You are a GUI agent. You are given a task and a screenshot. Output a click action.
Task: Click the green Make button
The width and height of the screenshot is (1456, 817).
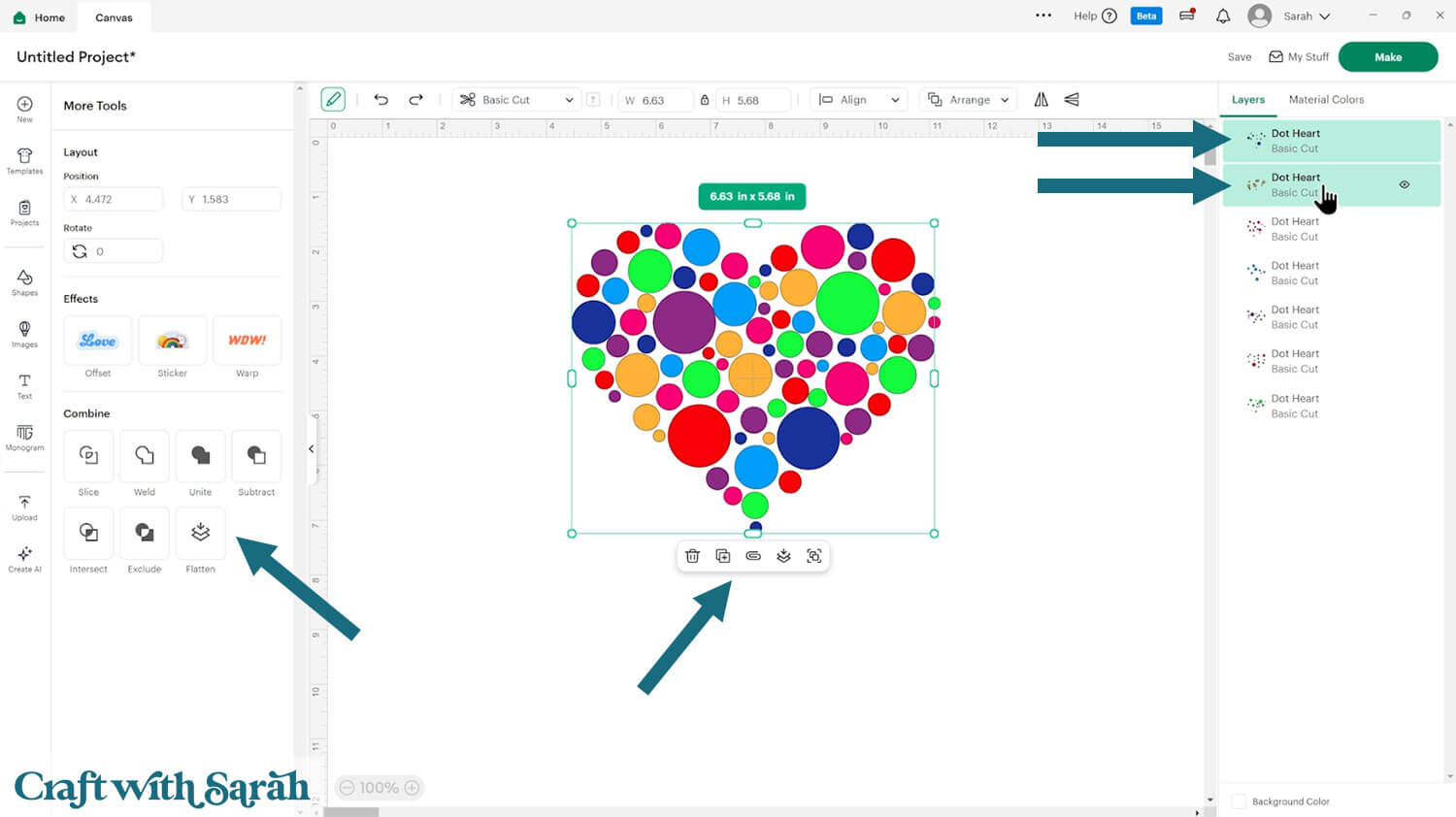tap(1387, 57)
